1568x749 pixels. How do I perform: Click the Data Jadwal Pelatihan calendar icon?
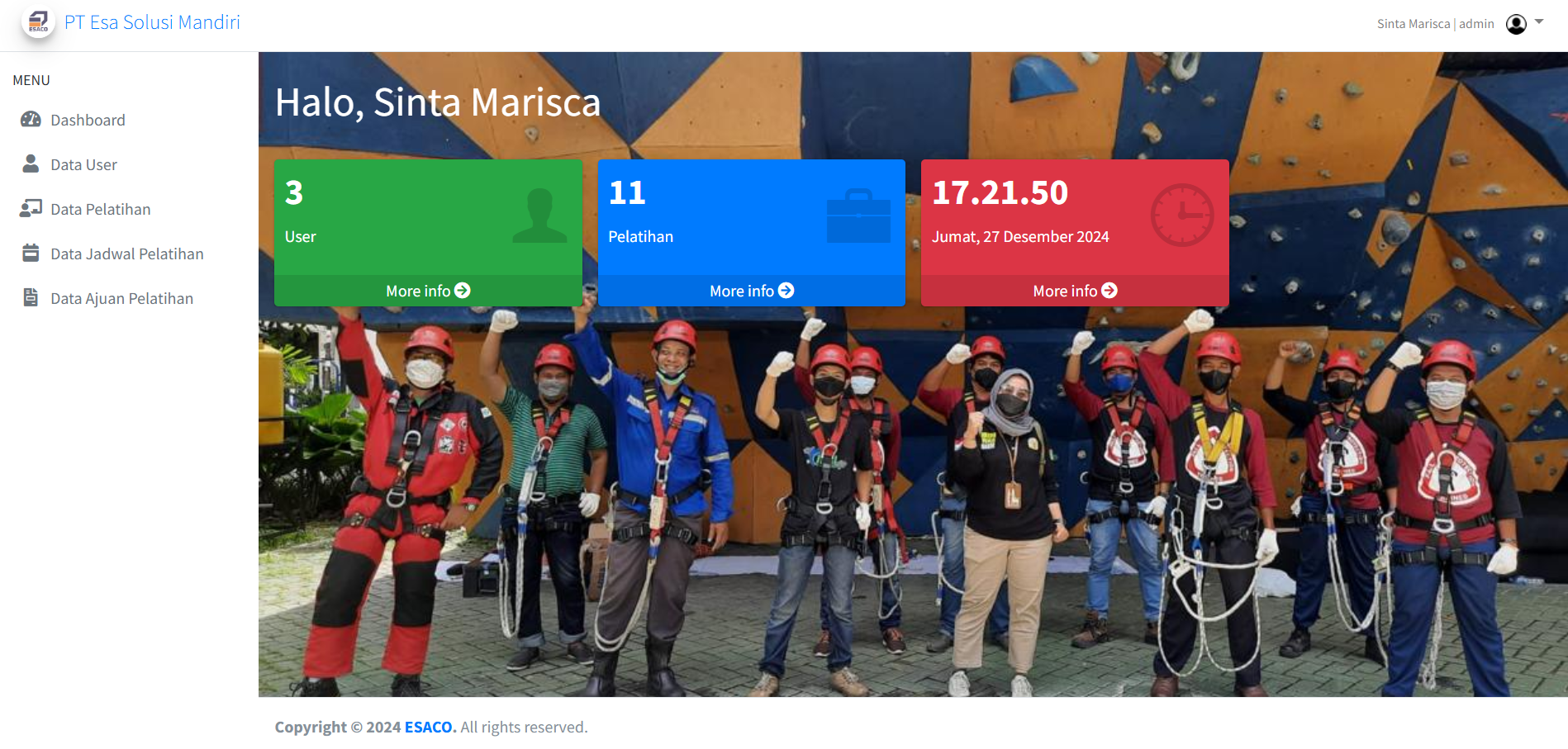pos(31,253)
